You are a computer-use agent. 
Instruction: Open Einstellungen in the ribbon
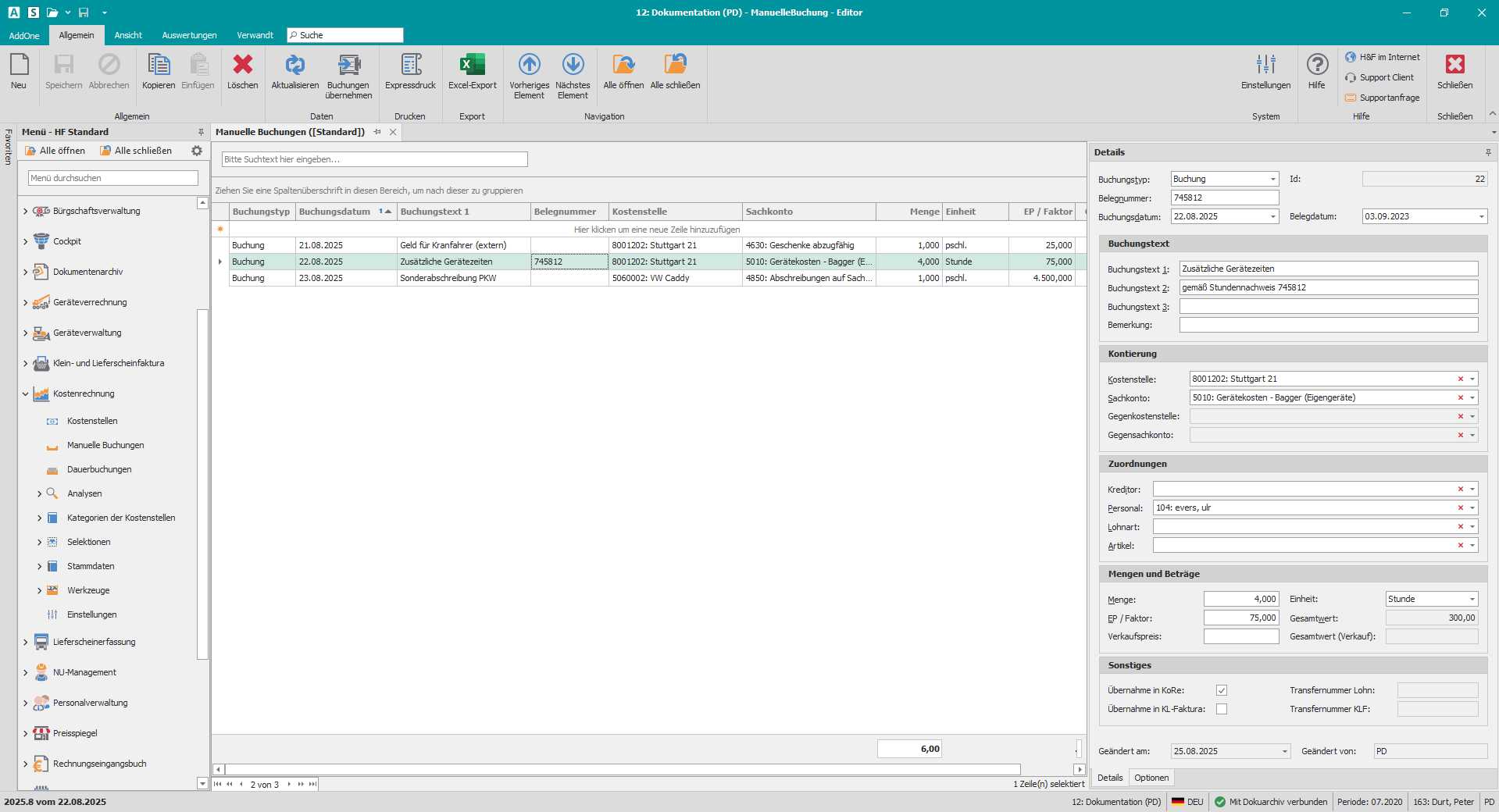click(x=1265, y=66)
